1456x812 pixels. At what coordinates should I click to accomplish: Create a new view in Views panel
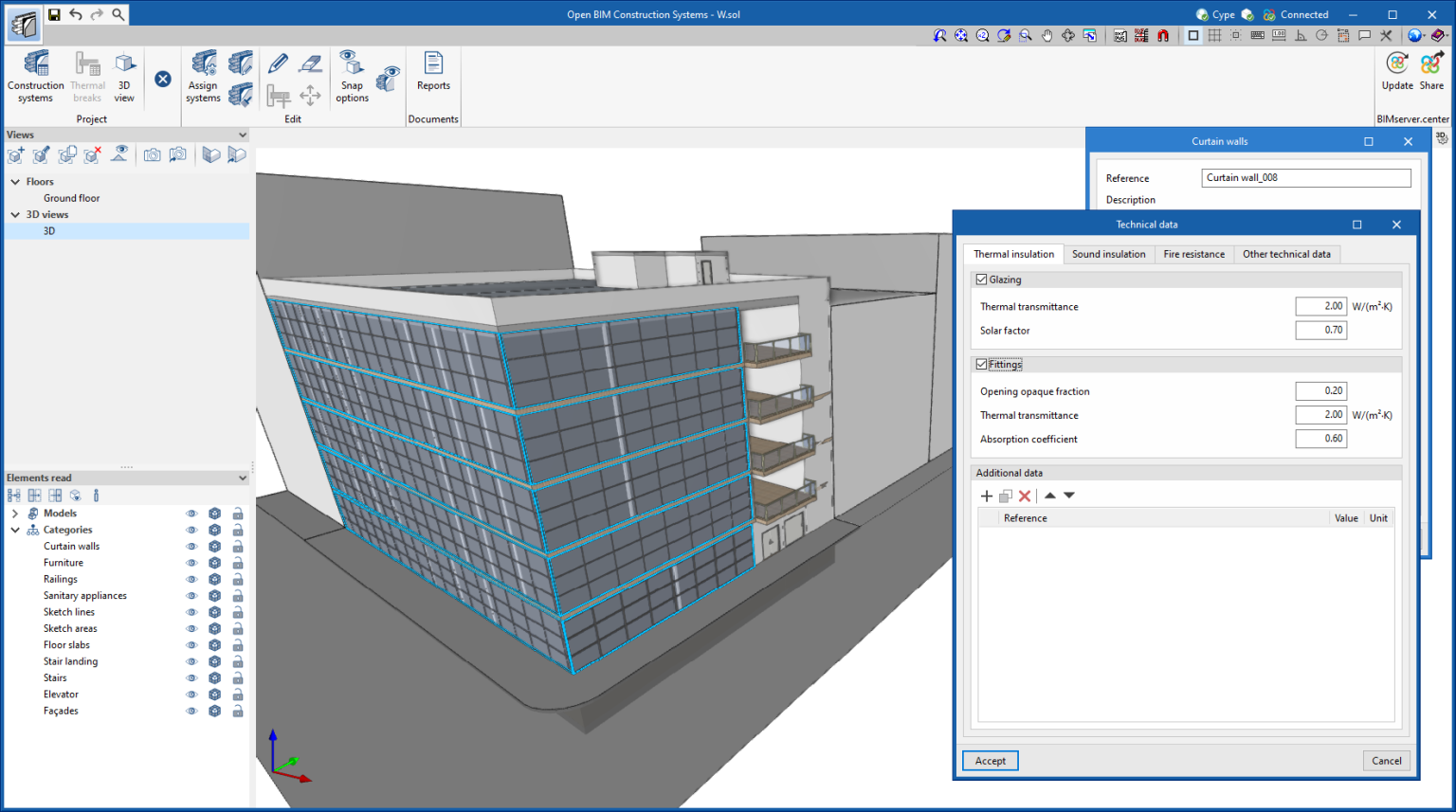[15, 154]
